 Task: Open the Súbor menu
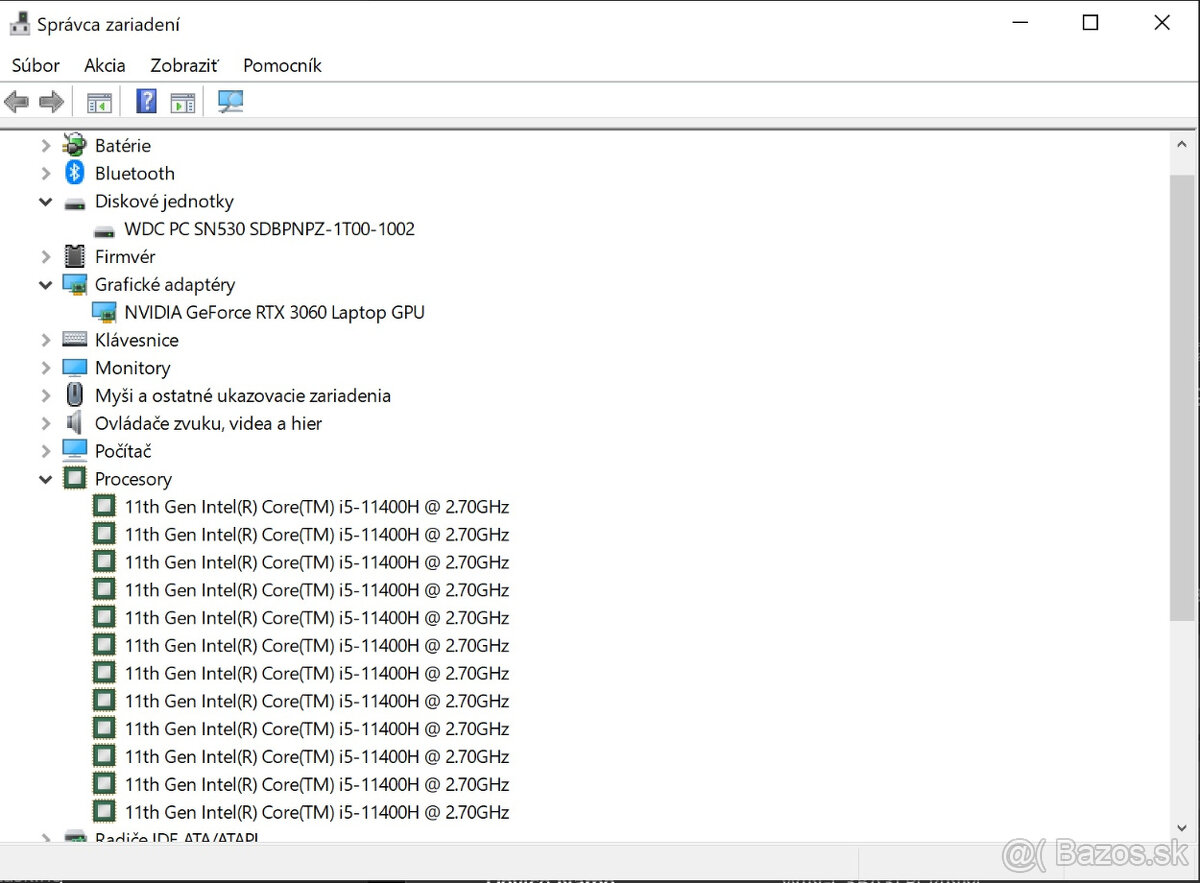pos(35,65)
